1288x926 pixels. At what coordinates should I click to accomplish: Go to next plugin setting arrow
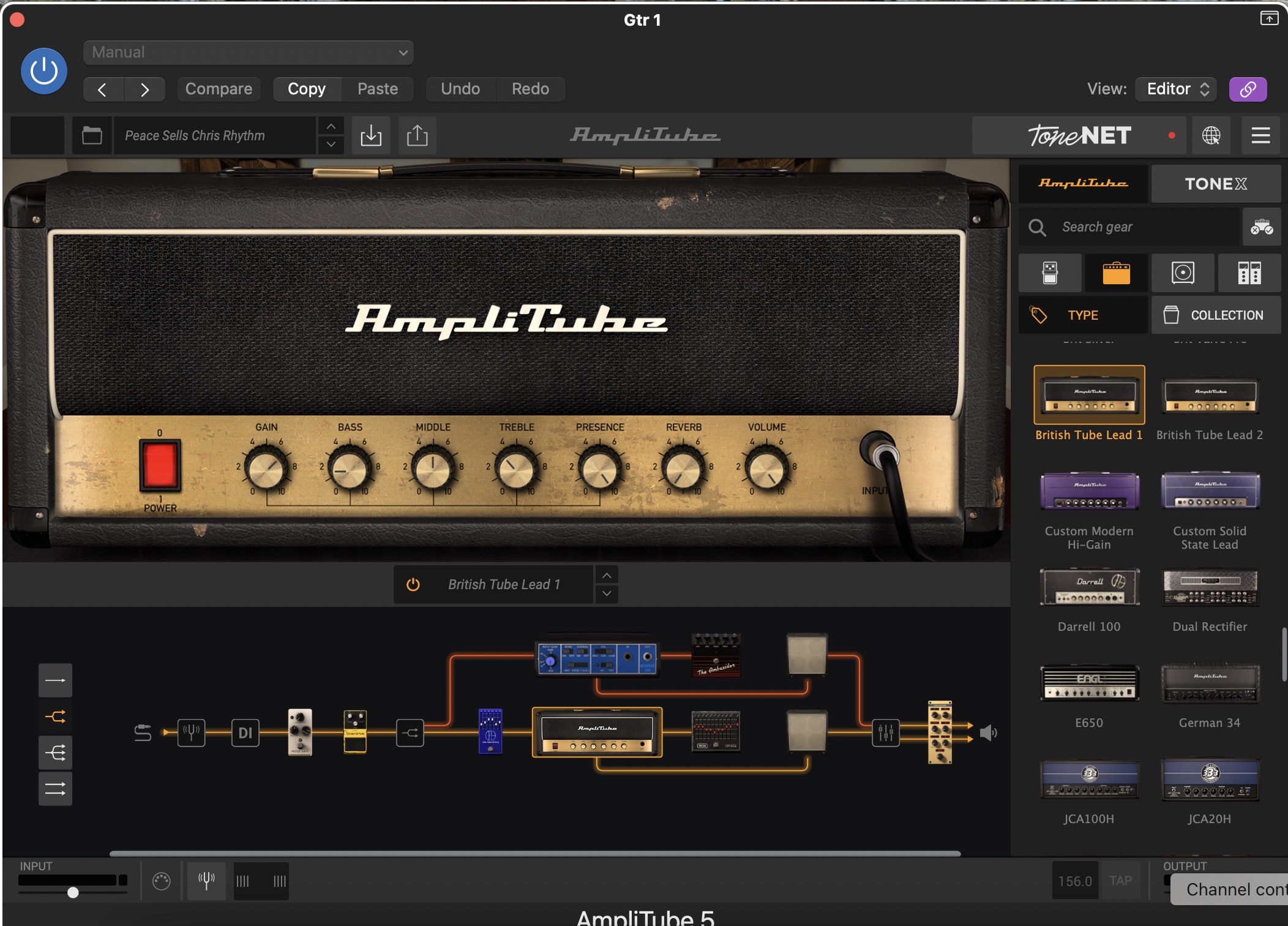point(144,89)
